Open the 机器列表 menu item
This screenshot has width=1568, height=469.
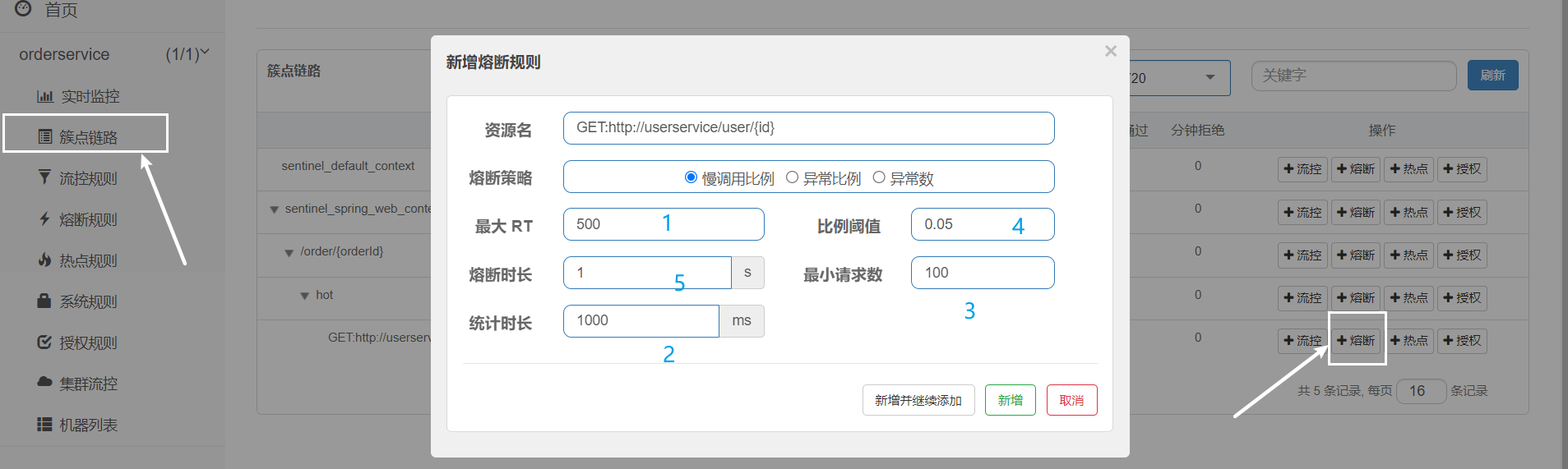coord(88,425)
